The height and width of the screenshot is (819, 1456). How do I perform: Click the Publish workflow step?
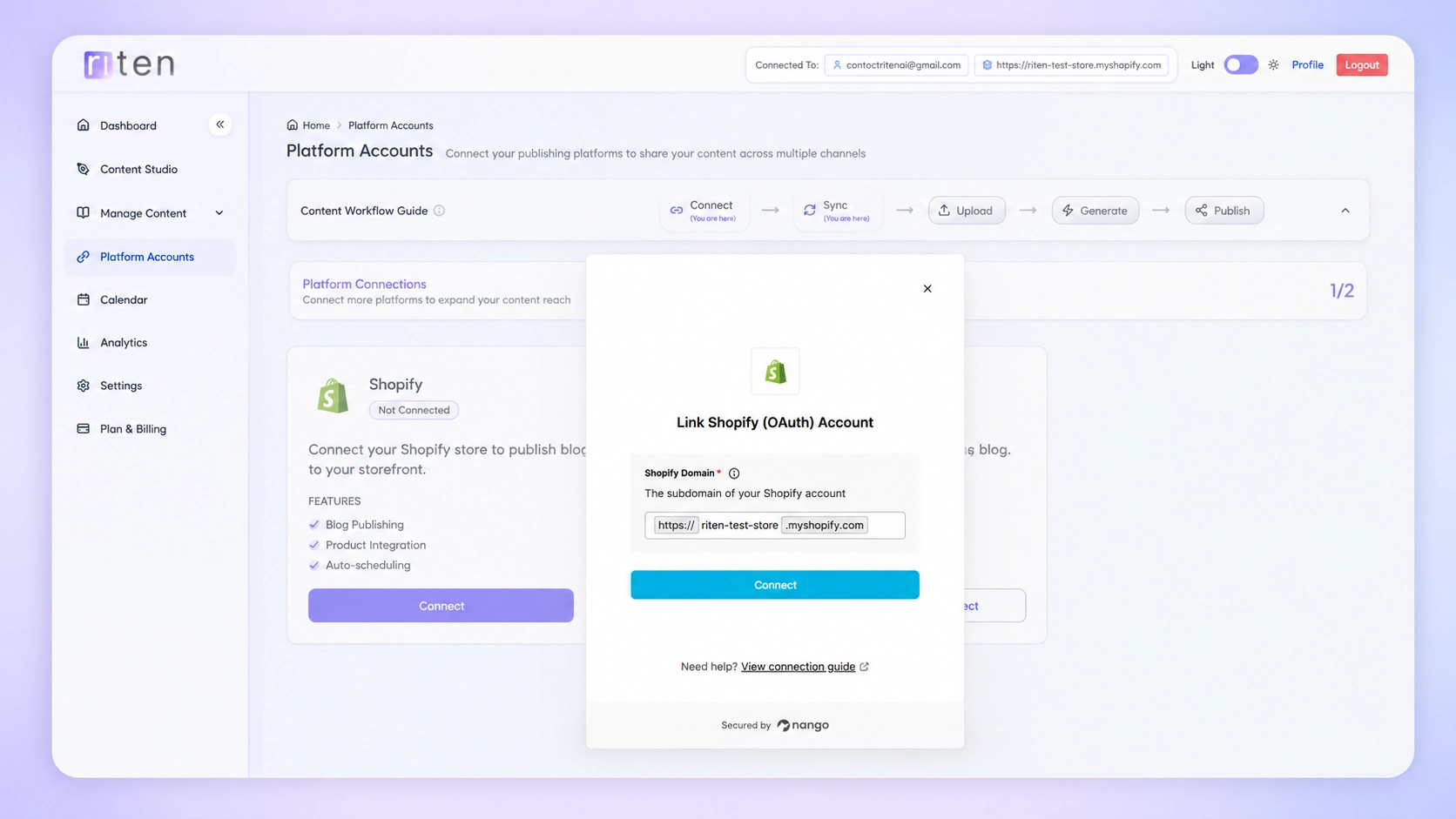[1224, 211]
